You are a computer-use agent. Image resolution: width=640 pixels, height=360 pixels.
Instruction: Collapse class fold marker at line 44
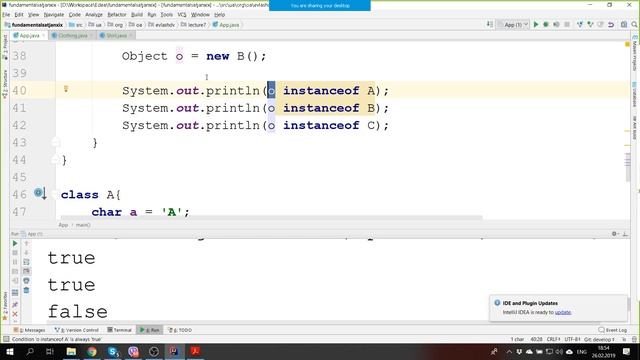point(56,160)
